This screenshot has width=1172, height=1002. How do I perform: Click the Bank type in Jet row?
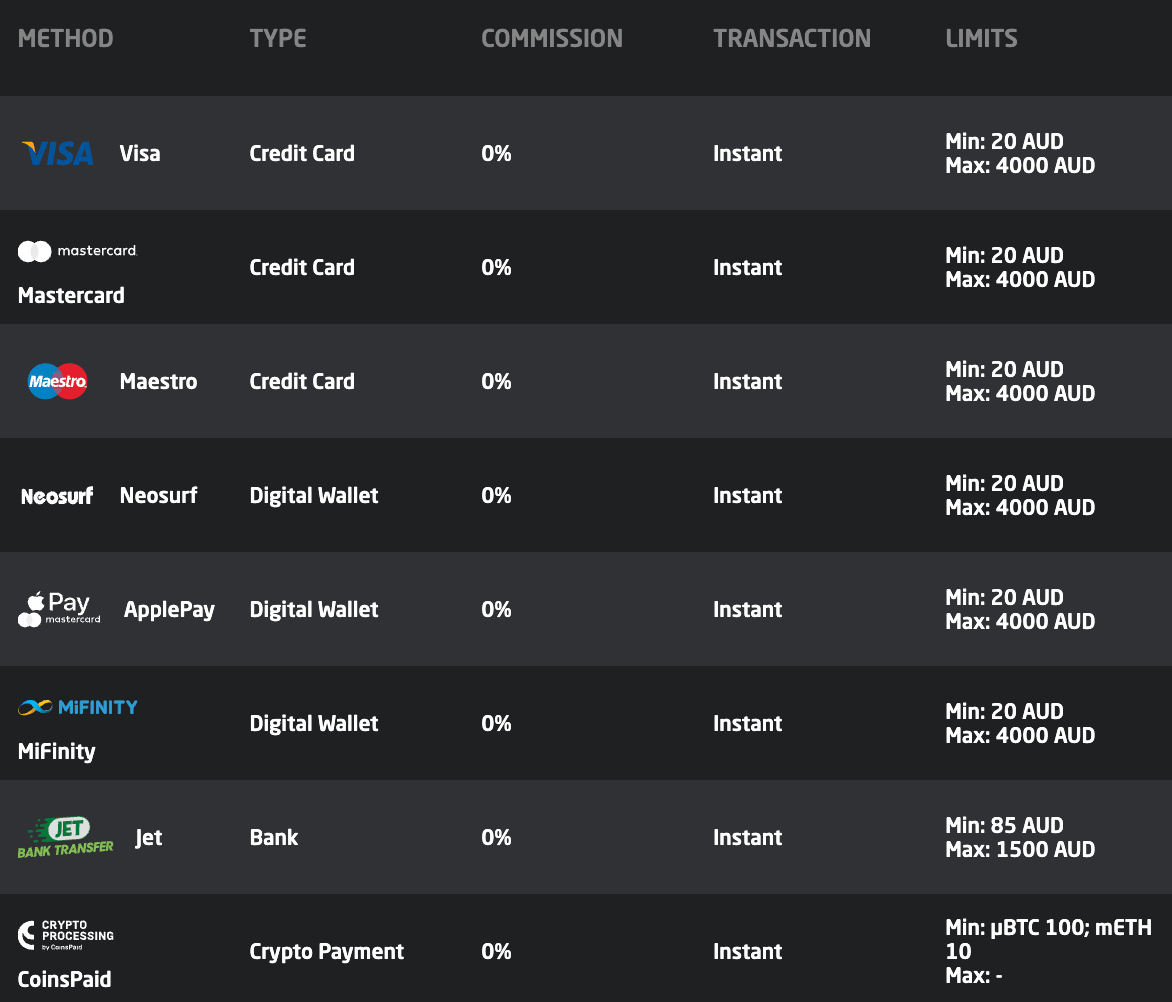(274, 838)
